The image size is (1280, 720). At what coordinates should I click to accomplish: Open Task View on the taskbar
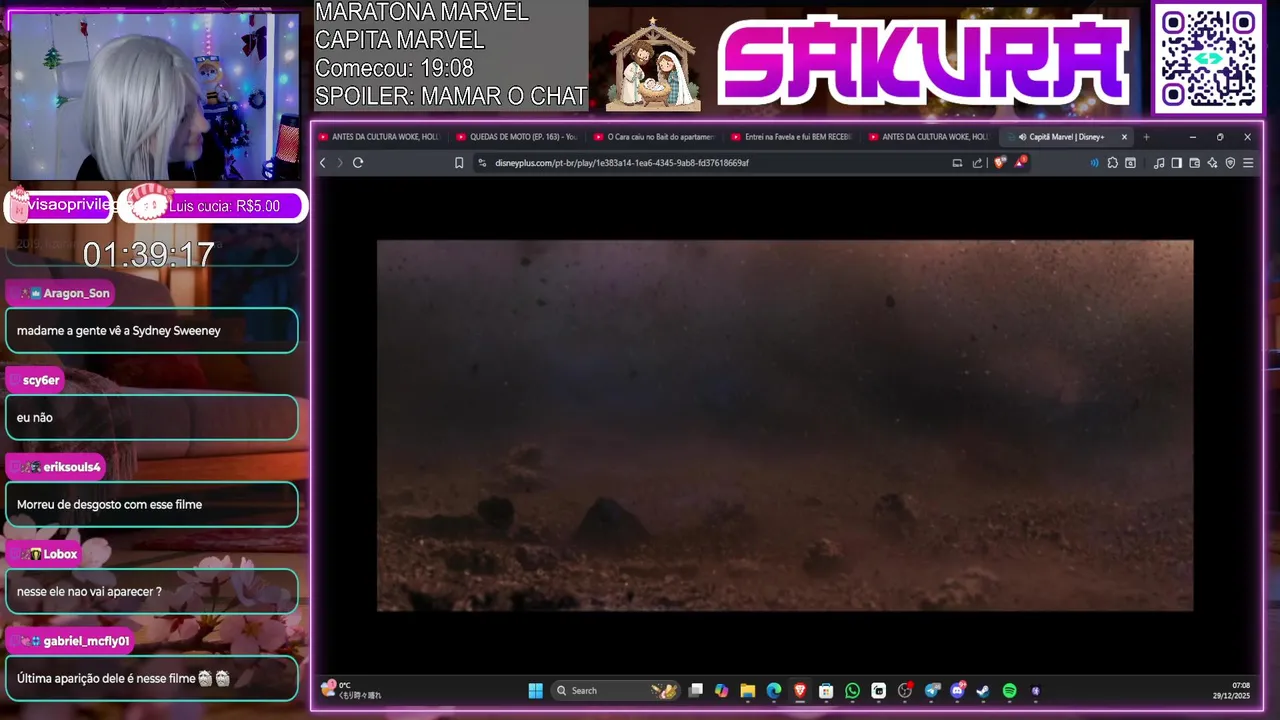[695, 691]
